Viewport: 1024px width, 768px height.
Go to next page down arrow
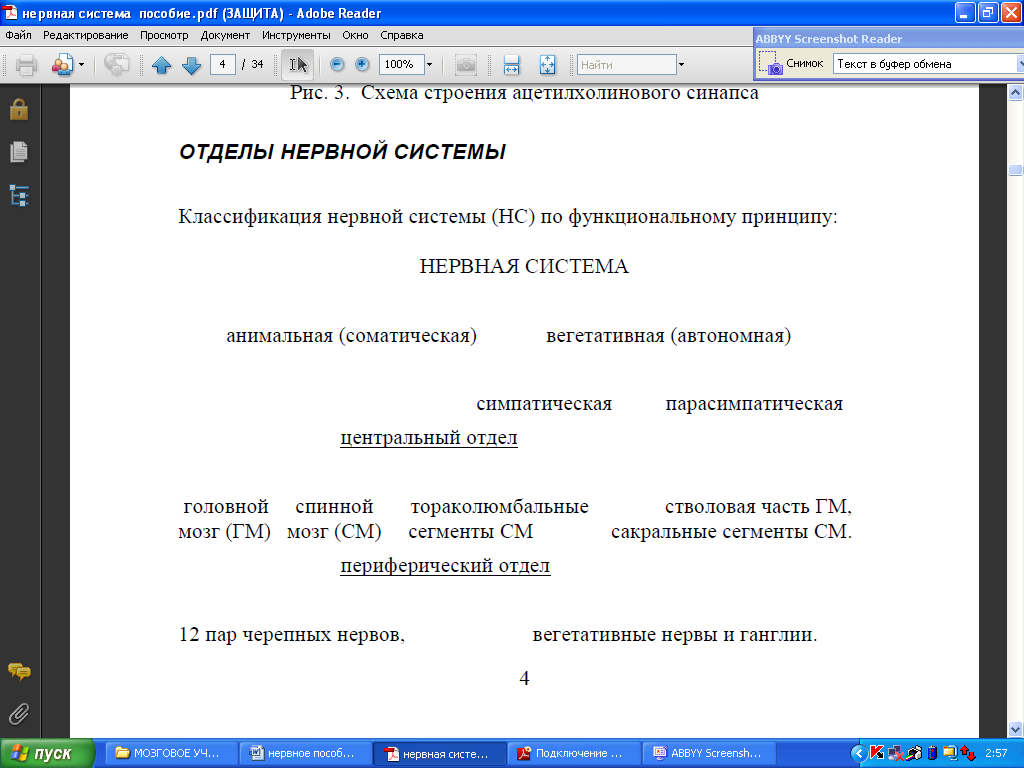191,65
